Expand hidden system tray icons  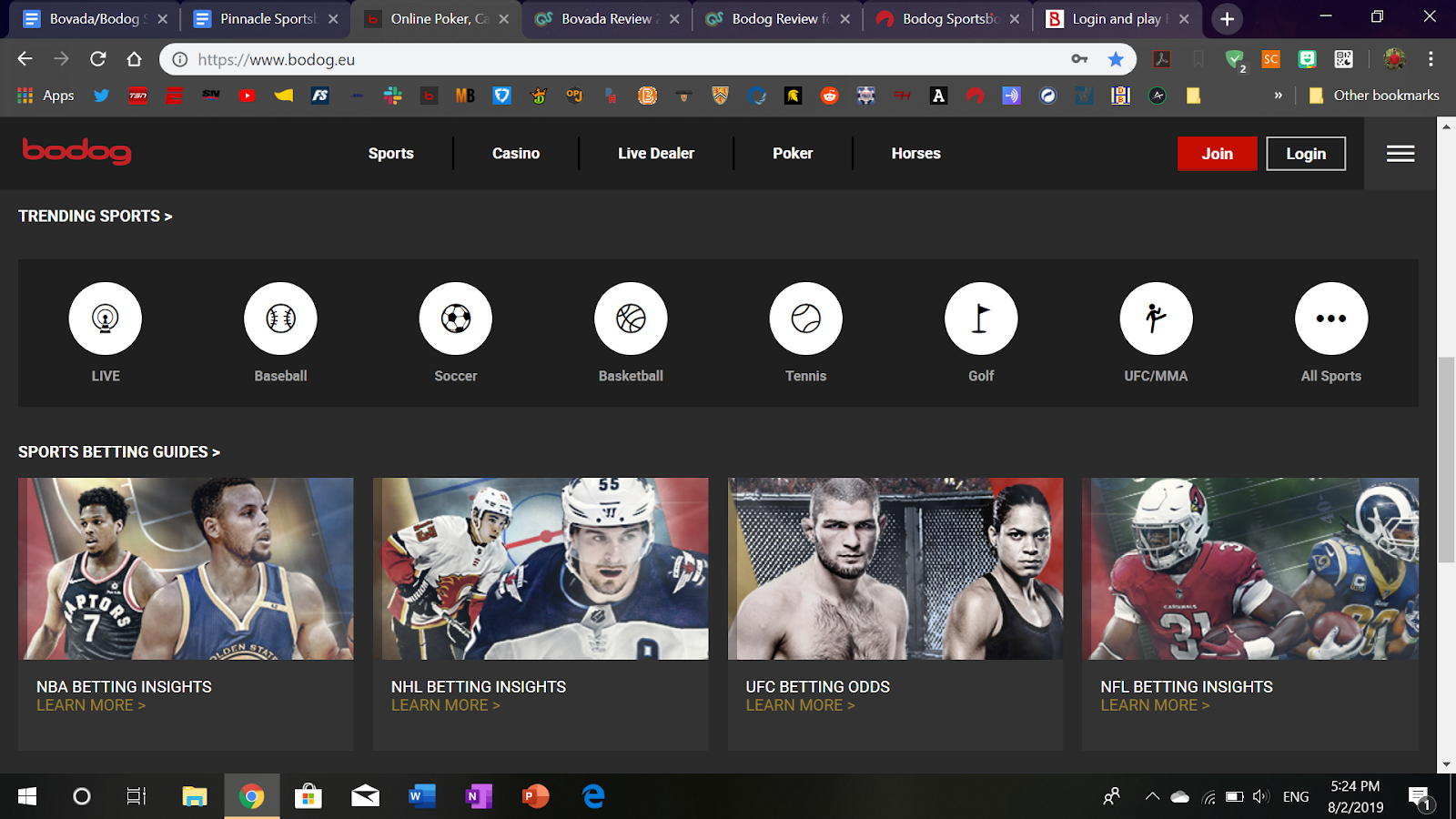pyautogui.click(x=1152, y=796)
